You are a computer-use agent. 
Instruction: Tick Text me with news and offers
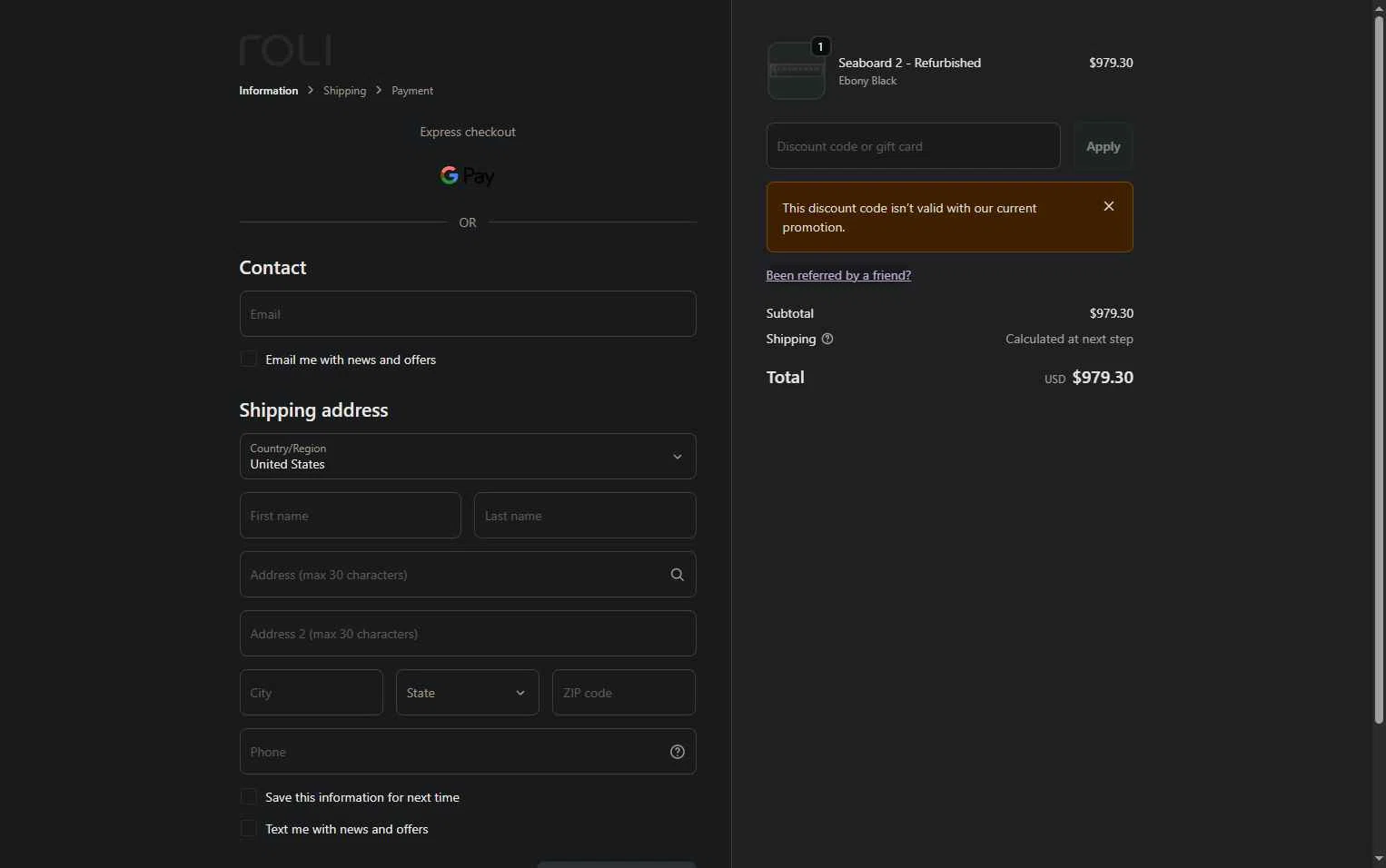248,829
